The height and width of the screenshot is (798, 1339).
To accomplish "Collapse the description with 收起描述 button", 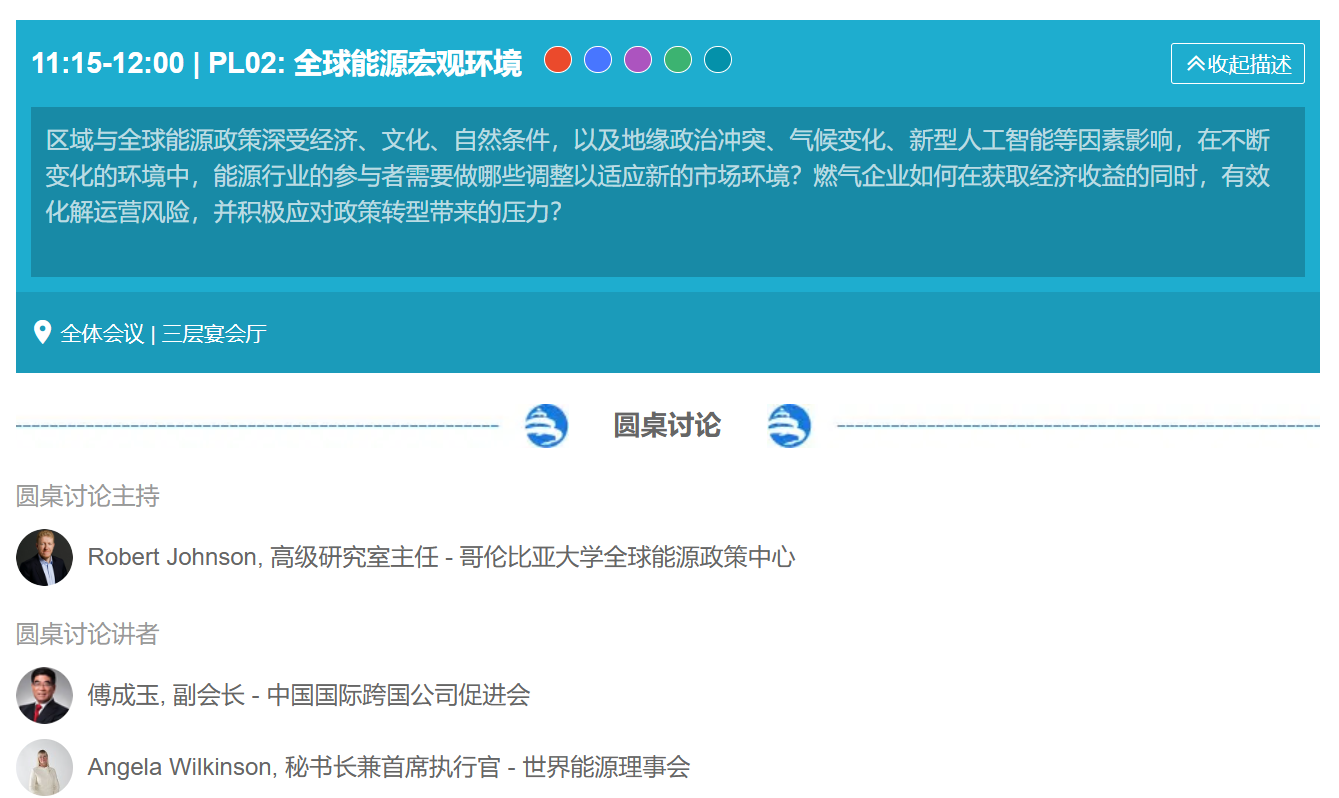I will click(x=1238, y=64).
